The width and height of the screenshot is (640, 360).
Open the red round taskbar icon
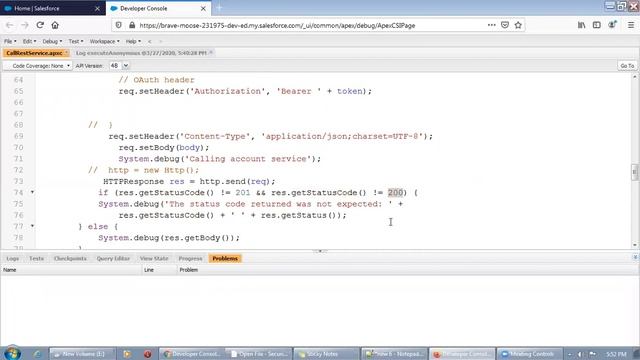(x=147, y=354)
